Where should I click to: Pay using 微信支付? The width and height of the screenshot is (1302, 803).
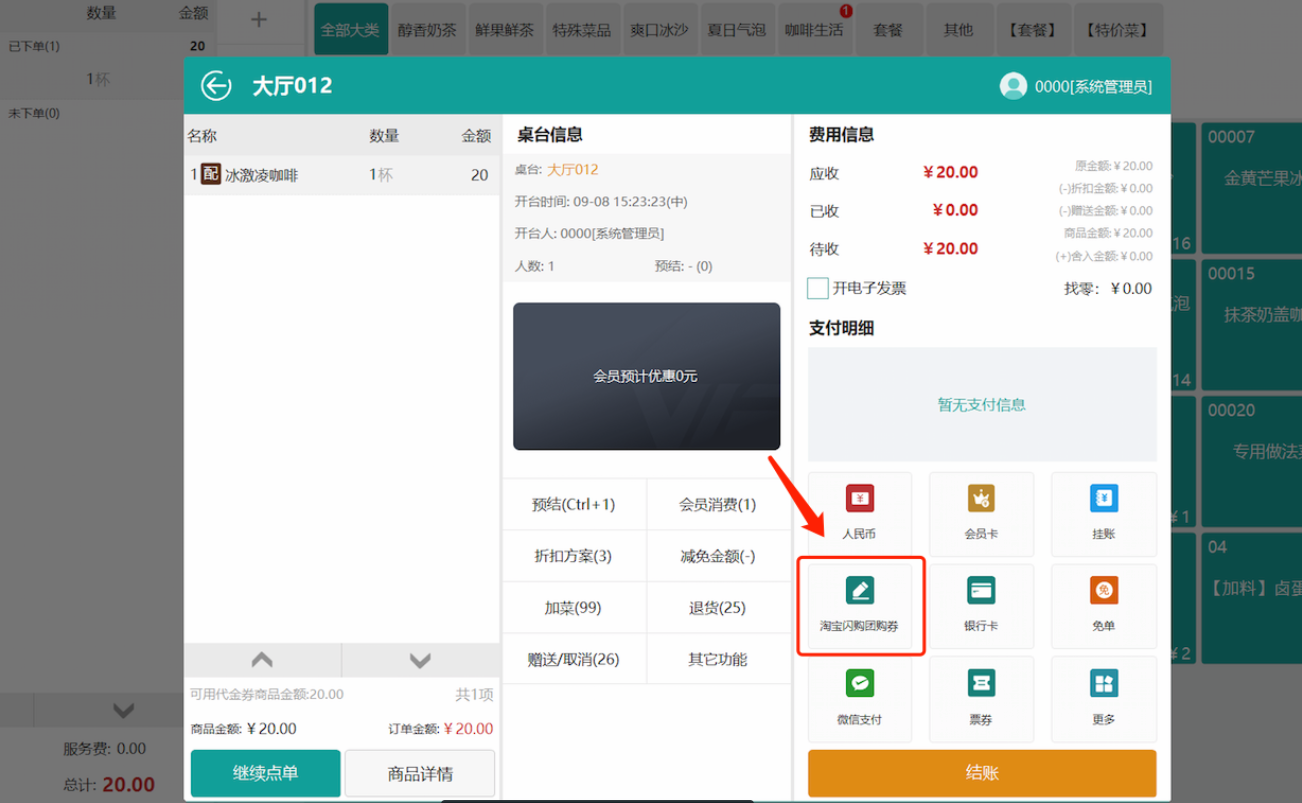click(859, 699)
